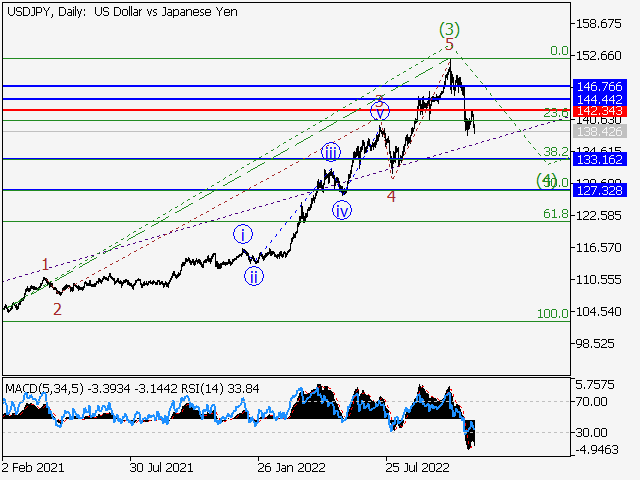Click the price axis value 122.585
The height and width of the screenshot is (480, 640).
tap(598, 216)
